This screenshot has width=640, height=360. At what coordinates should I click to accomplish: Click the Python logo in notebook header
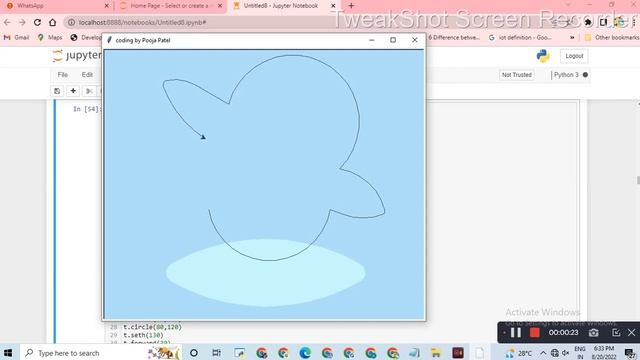[x=543, y=56]
